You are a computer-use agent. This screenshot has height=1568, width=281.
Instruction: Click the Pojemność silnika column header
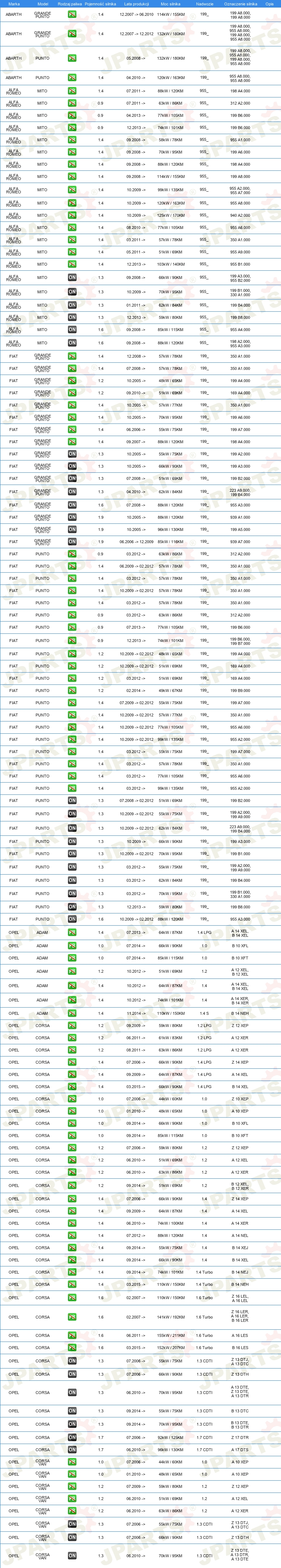(x=100, y=4)
